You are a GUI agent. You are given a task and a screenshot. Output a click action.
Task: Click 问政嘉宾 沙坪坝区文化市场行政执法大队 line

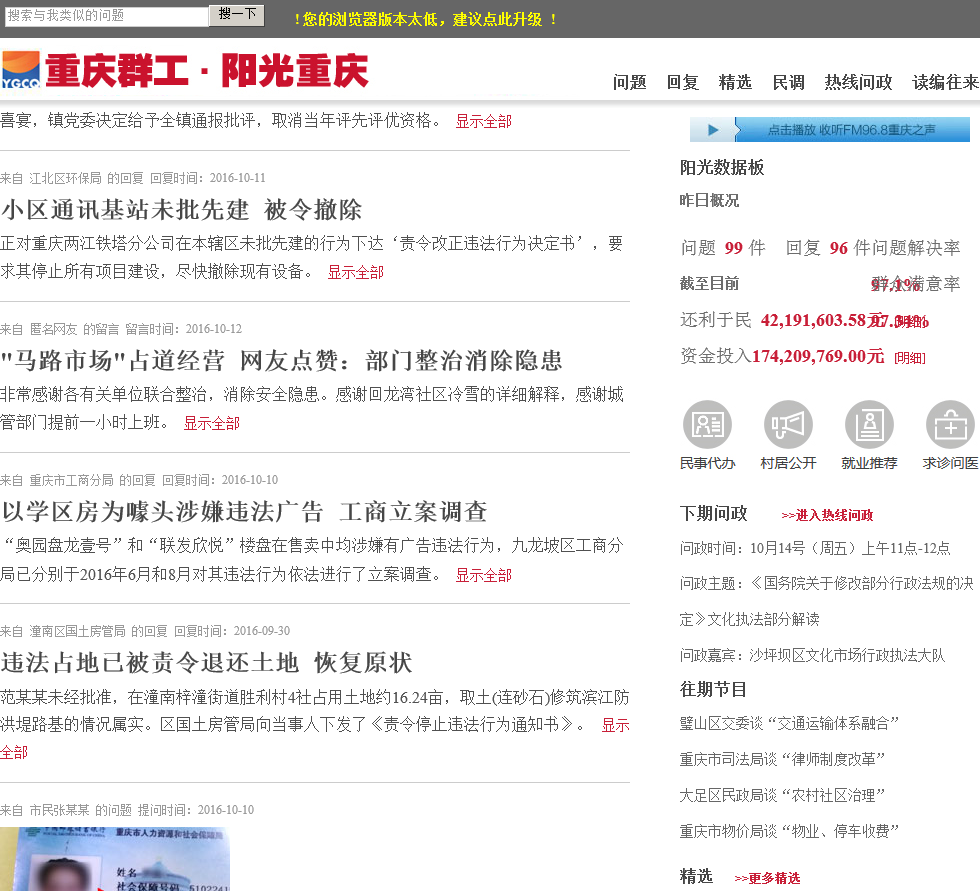(812, 655)
